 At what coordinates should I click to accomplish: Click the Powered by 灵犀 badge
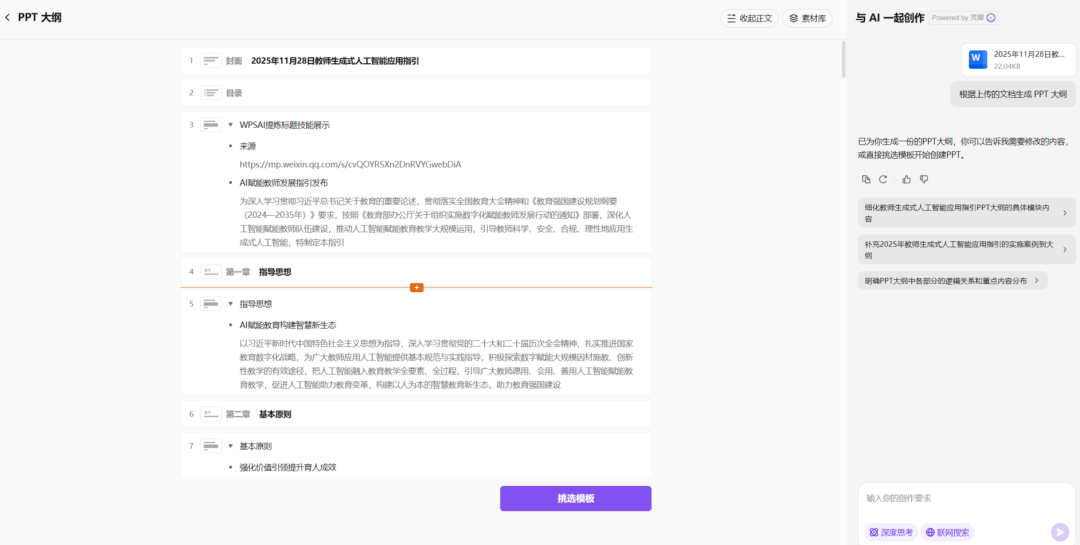[x=963, y=18]
